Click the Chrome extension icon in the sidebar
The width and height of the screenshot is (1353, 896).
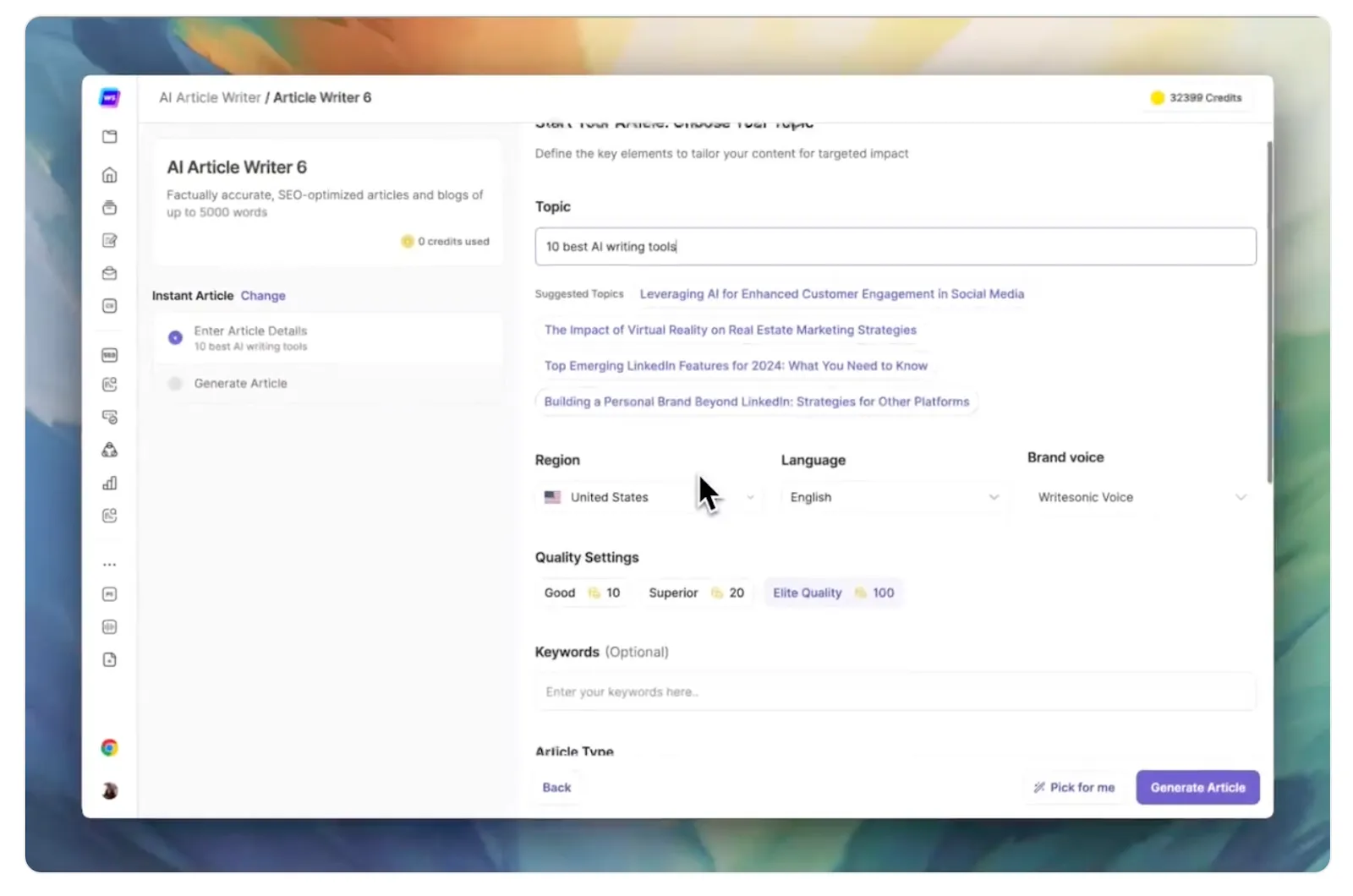tap(110, 748)
